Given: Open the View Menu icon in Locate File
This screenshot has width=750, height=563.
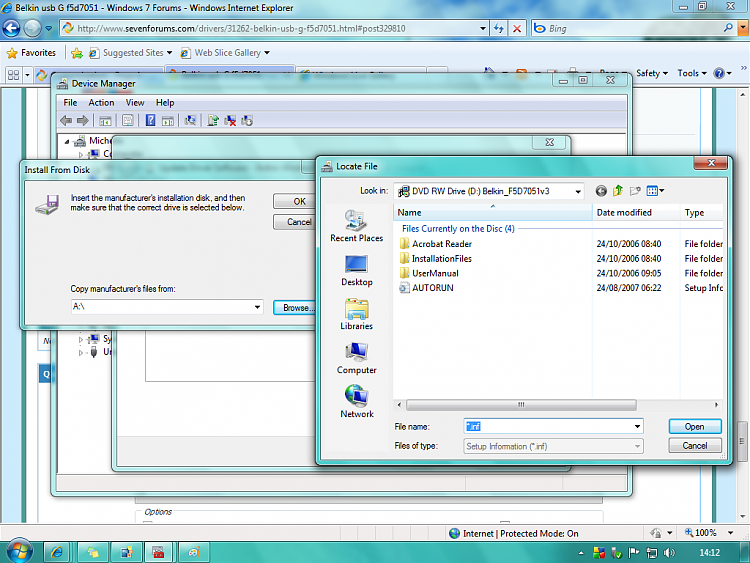Looking at the screenshot, I should [655, 191].
